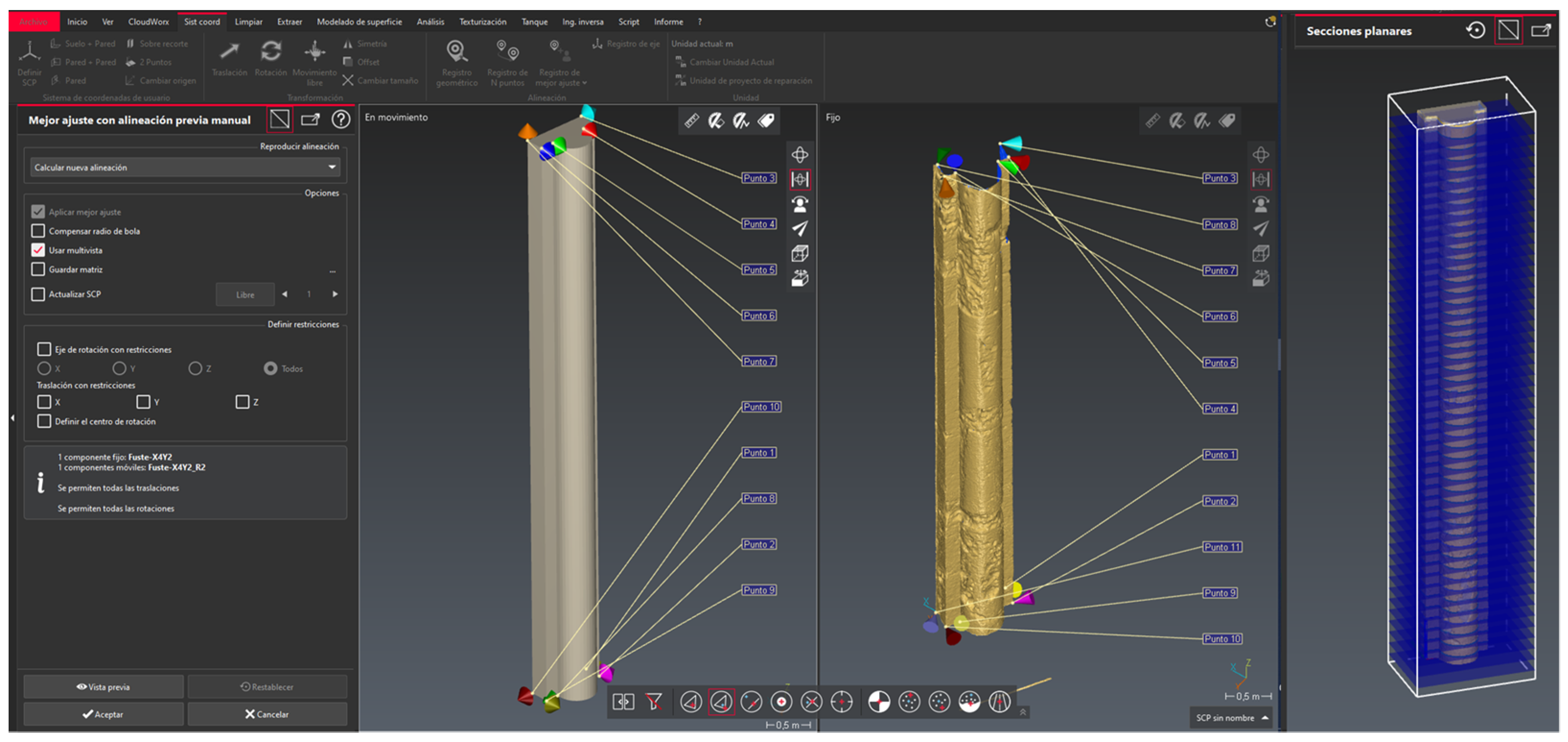Click the Punto 10 label in Fijo view

[1221, 639]
